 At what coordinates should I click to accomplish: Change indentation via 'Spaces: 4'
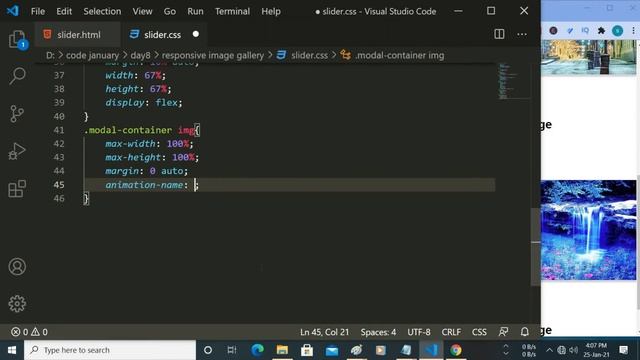click(378, 332)
